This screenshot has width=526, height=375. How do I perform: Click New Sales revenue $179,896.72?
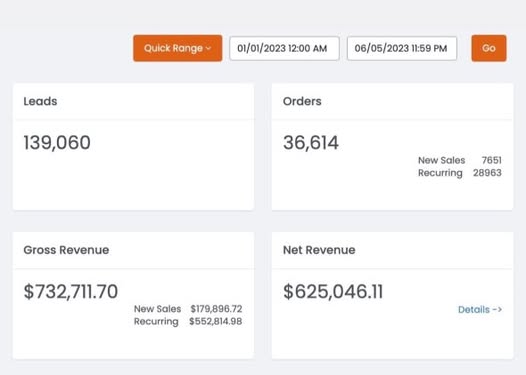point(216,309)
